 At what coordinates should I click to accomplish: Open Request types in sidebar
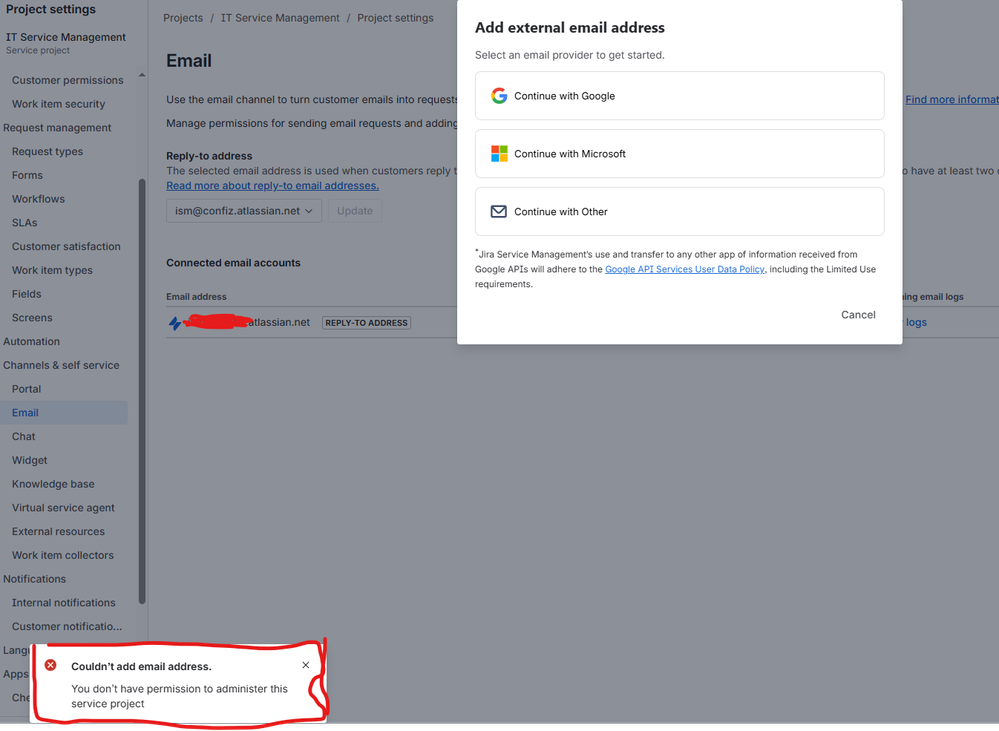[47, 152]
